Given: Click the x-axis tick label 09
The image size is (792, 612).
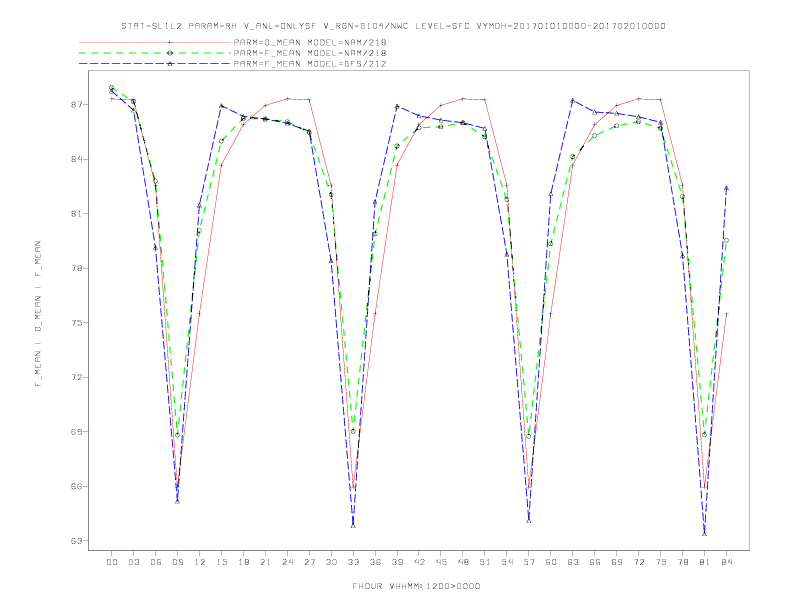Looking at the screenshot, I should pos(178,562).
